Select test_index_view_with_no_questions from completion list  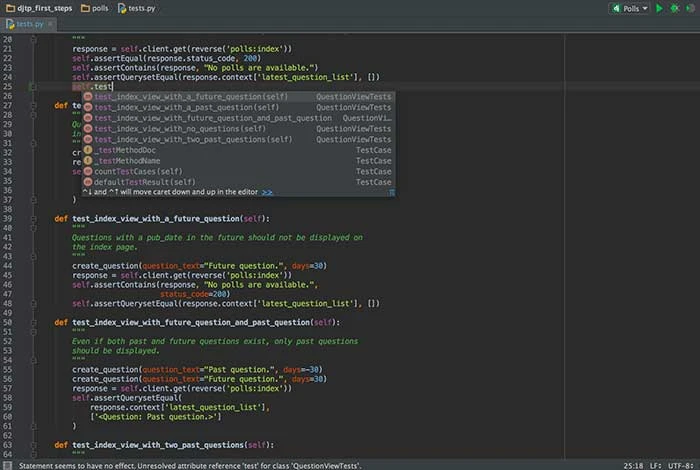(x=238, y=129)
